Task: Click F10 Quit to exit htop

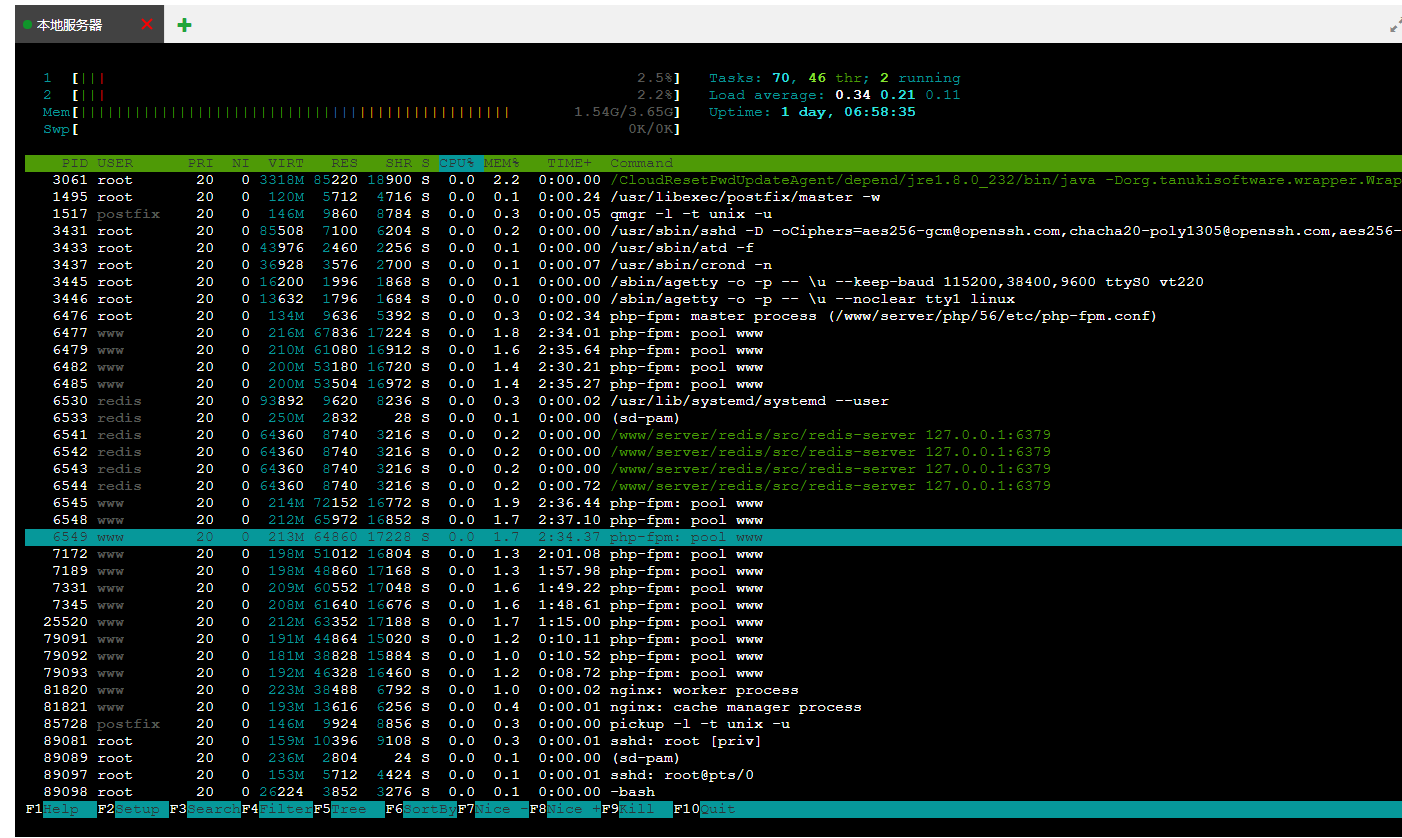Action: [705, 809]
